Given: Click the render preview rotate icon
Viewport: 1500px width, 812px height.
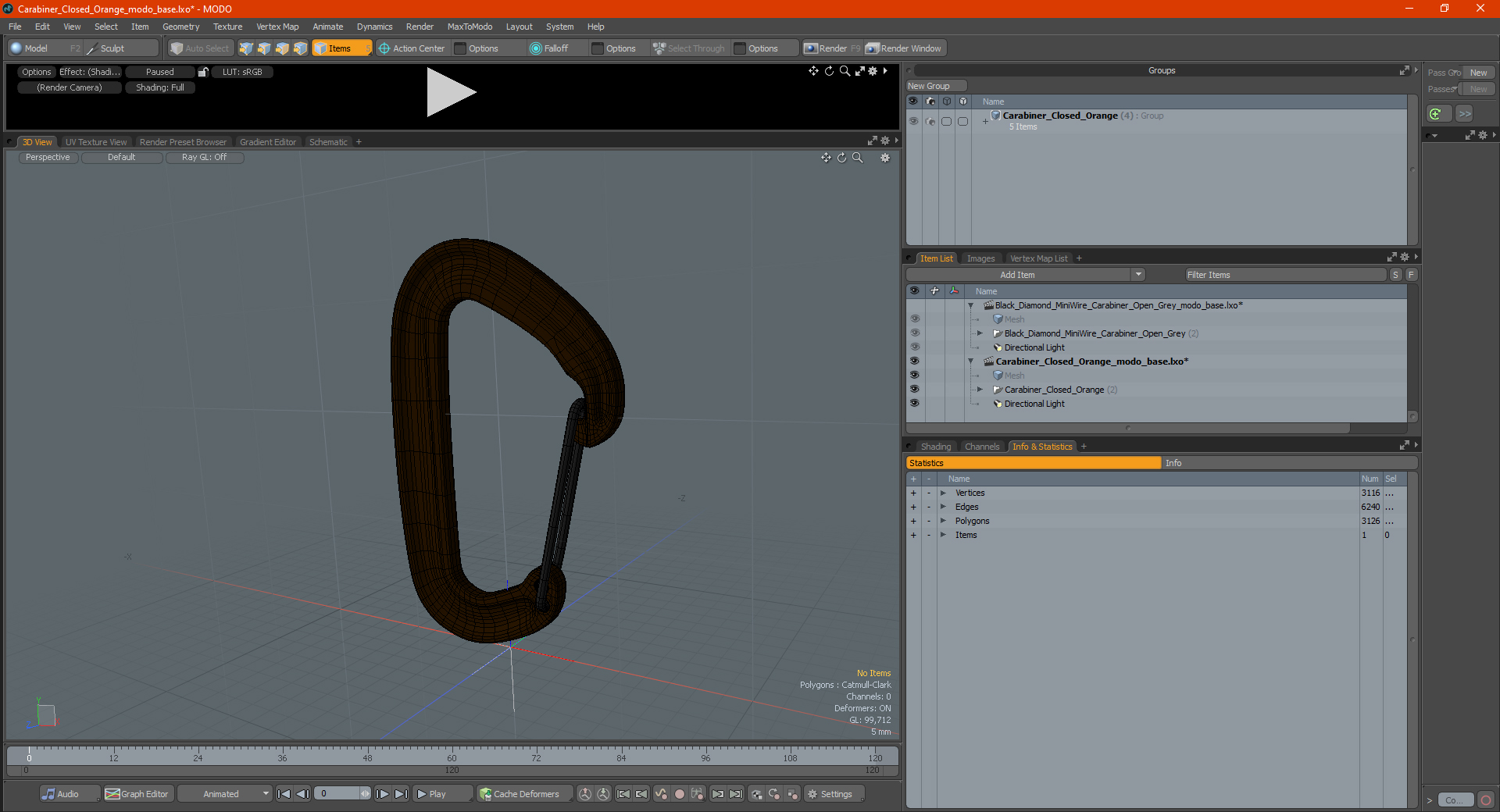Looking at the screenshot, I should [829, 71].
